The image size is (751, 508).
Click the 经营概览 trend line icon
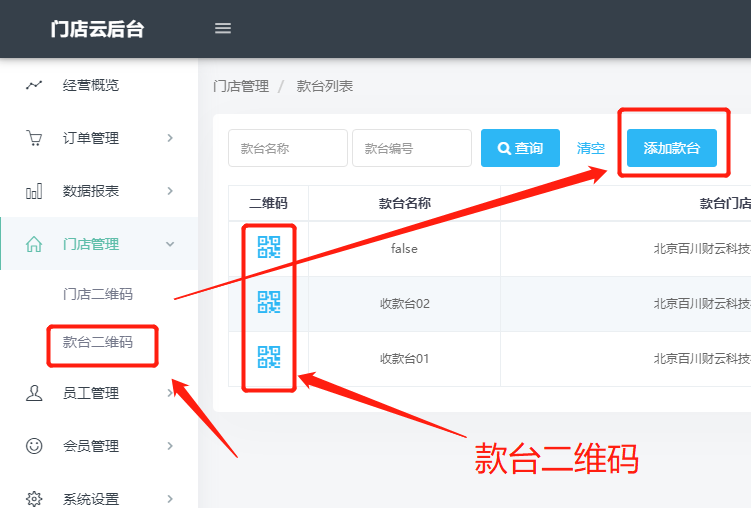click(x=34, y=85)
